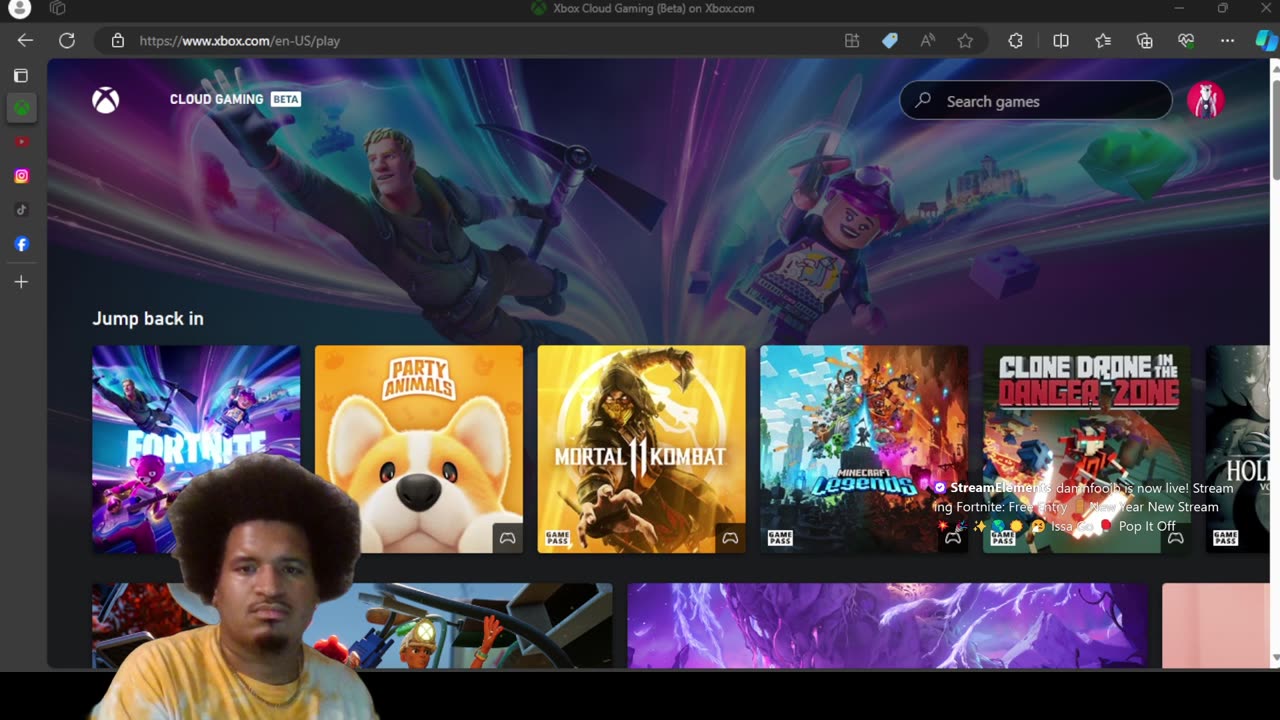
Task: Activate the Read aloud icon
Action: (927, 41)
